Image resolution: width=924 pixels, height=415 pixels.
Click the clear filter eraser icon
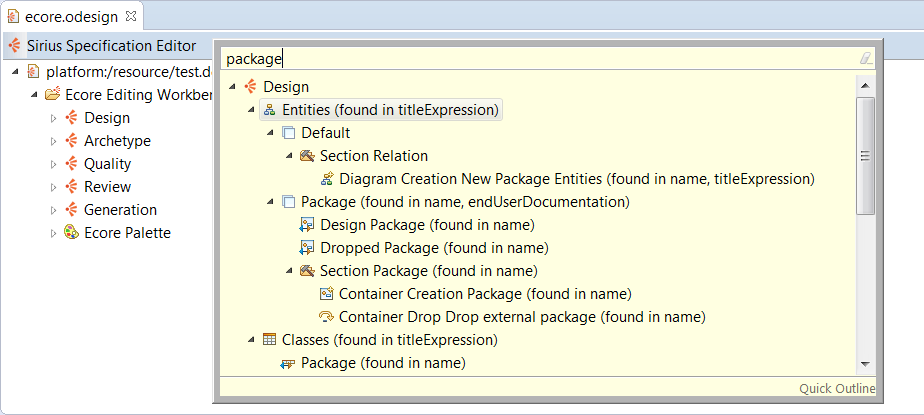point(865,59)
